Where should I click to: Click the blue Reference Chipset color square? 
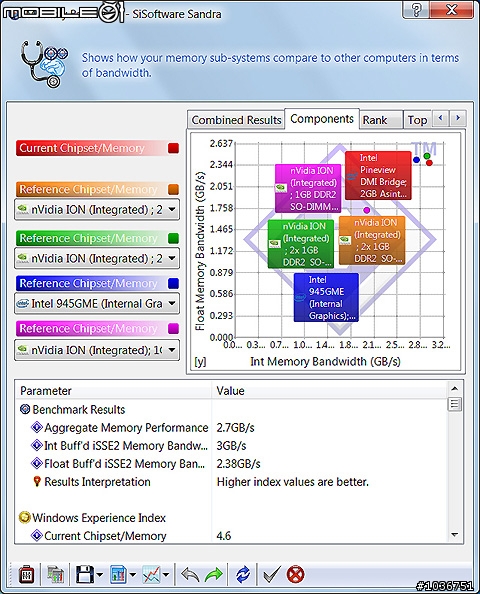click(173, 283)
